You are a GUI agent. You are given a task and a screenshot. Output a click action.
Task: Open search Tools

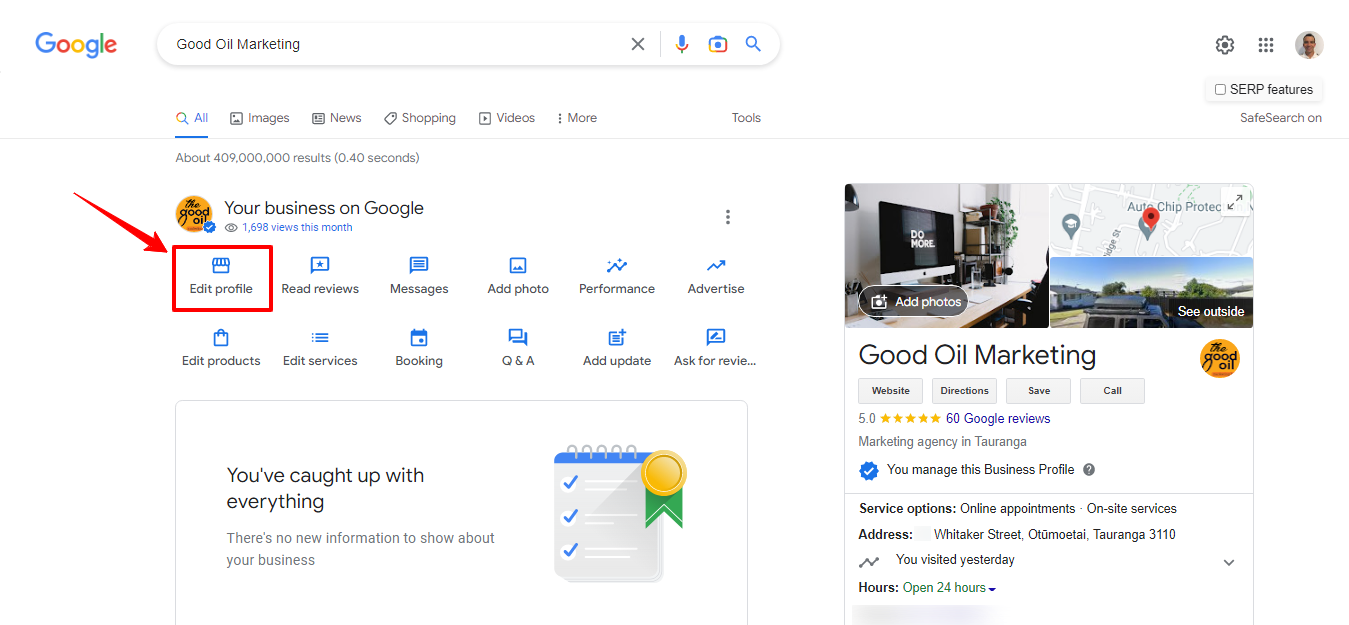click(x=746, y=118)
